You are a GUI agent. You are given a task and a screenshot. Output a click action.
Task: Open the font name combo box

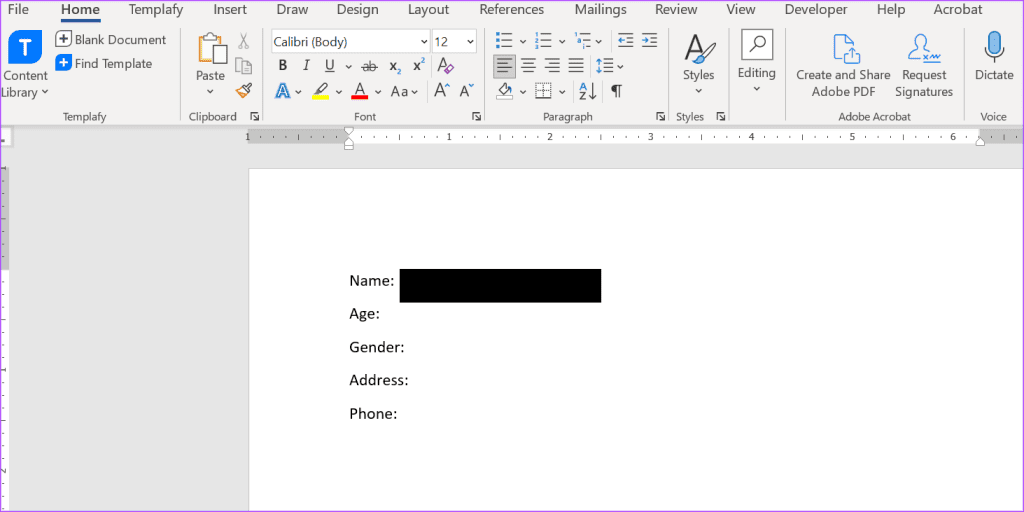[351, 42]
